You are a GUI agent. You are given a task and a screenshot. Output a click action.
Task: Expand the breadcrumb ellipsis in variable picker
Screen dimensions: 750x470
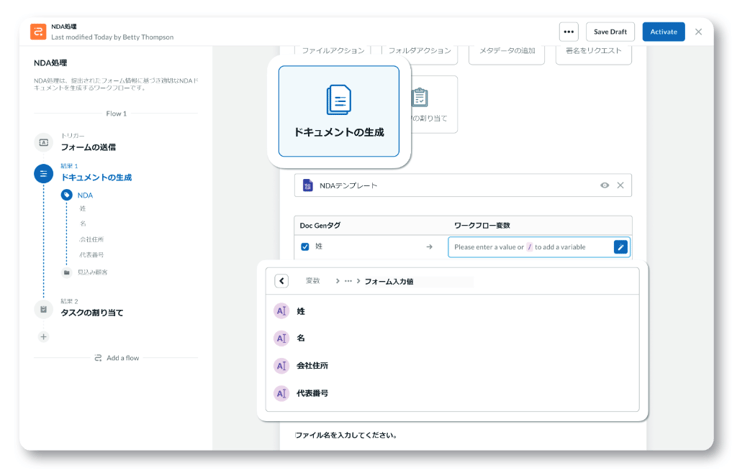point(348,281)
